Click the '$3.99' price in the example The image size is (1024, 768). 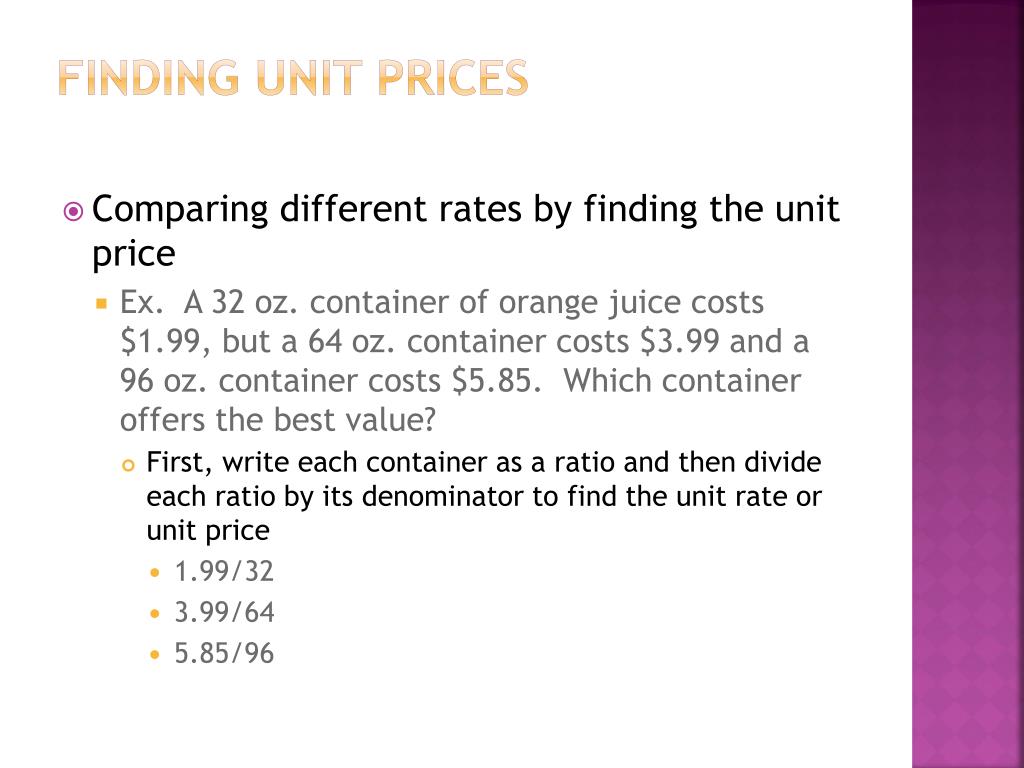[x=679, y=342]
